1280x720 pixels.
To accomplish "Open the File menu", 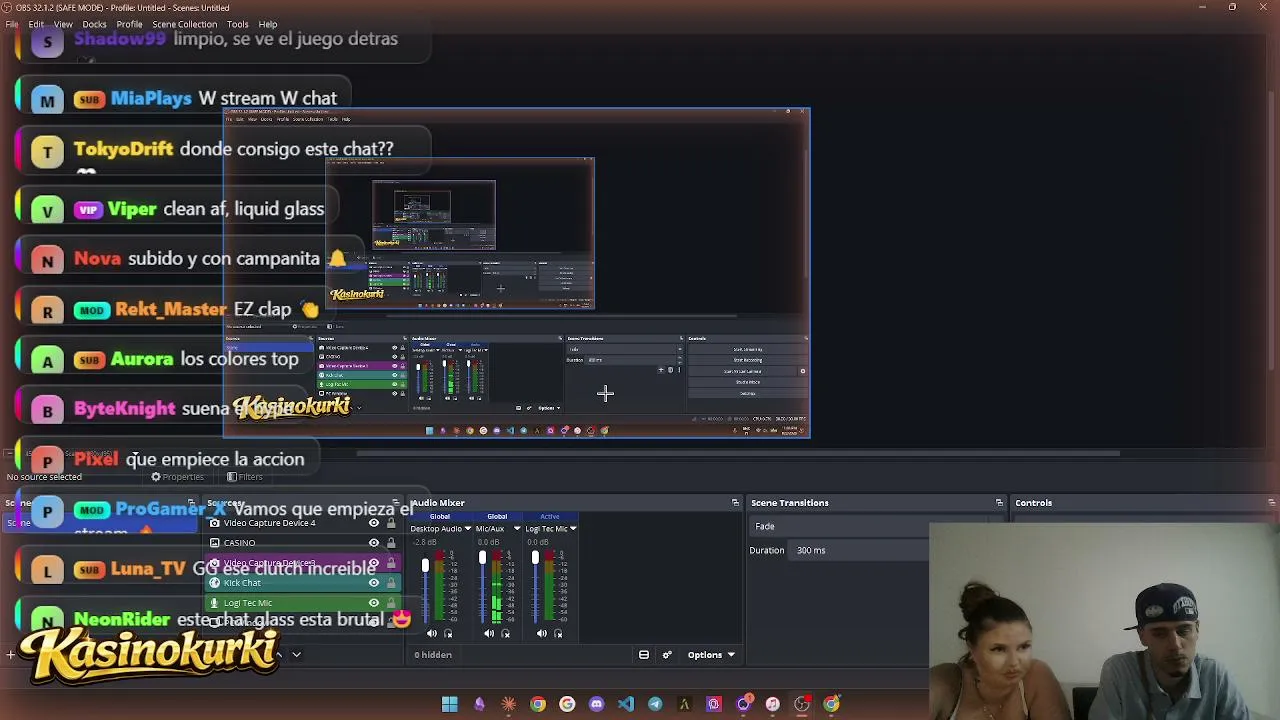I will (x=12, y=24).
